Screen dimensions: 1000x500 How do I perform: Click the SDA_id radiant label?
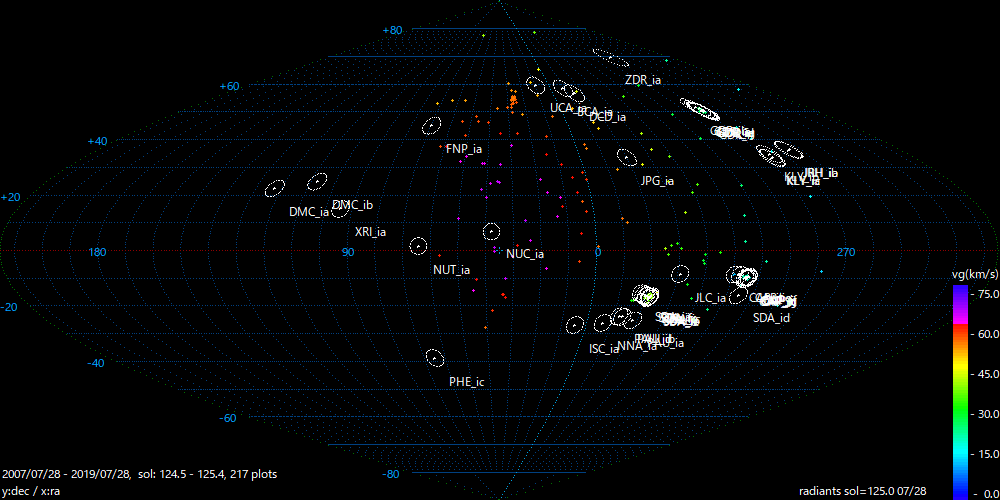tap(771, 318)
